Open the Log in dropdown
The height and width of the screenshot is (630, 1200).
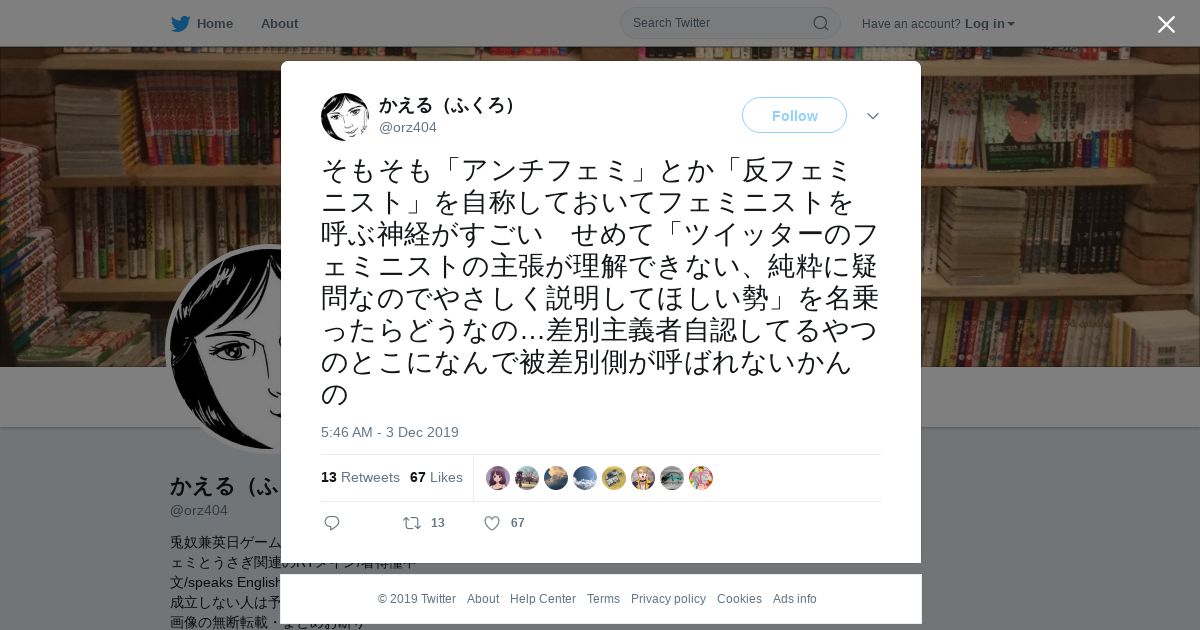pos(990,23)
